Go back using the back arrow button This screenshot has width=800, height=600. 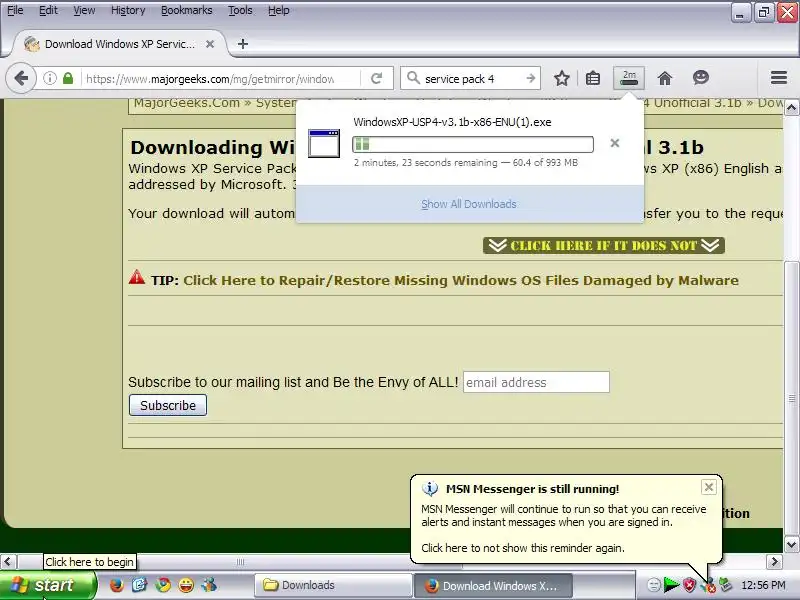pyautogui.click(x=21, y=79)
